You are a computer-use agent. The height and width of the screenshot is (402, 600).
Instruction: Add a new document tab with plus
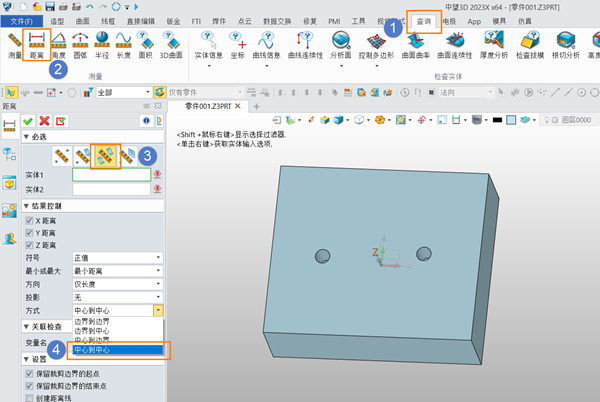tap(256, 106)
